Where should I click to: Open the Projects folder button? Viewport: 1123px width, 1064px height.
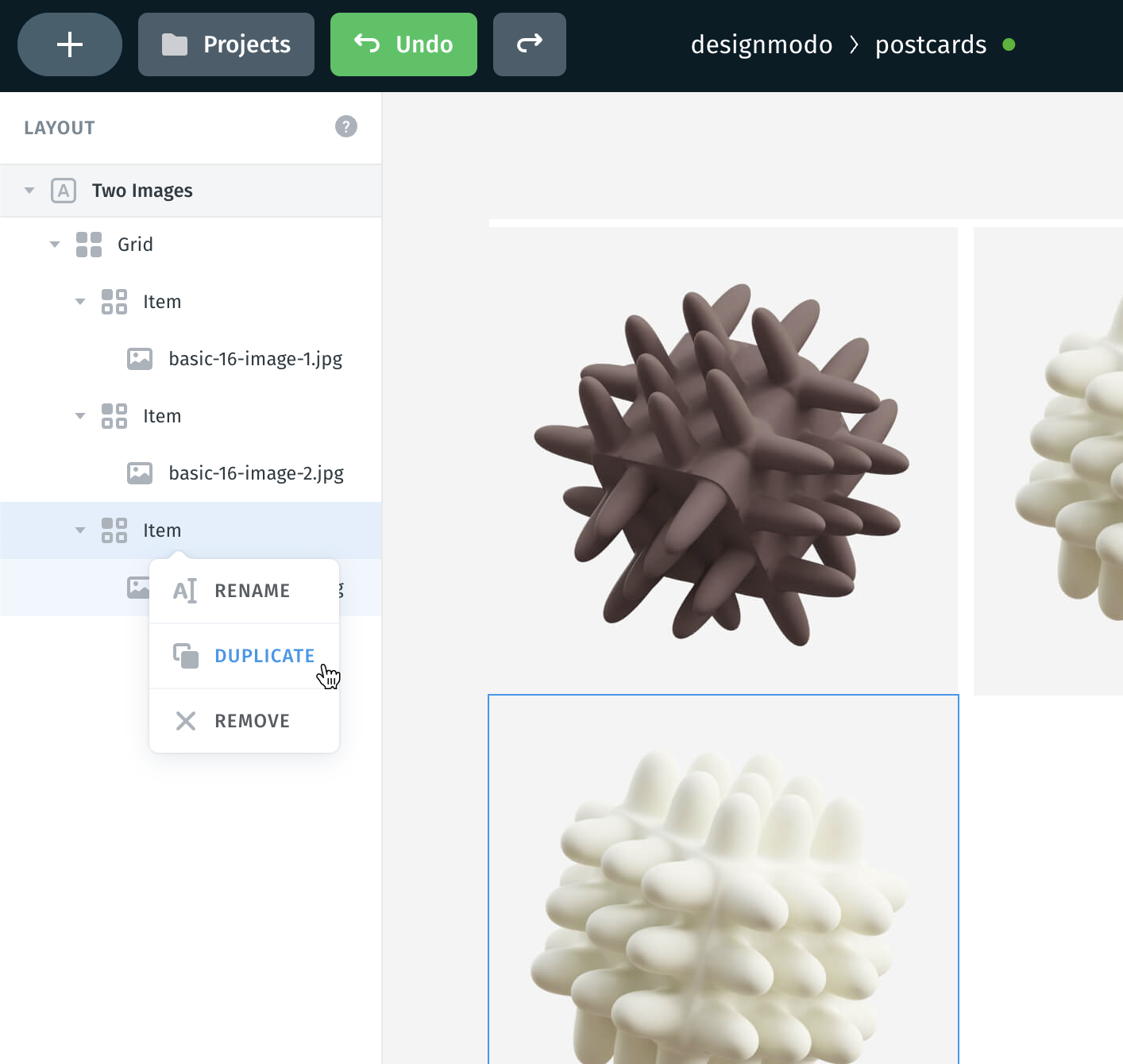pos(226,44)
